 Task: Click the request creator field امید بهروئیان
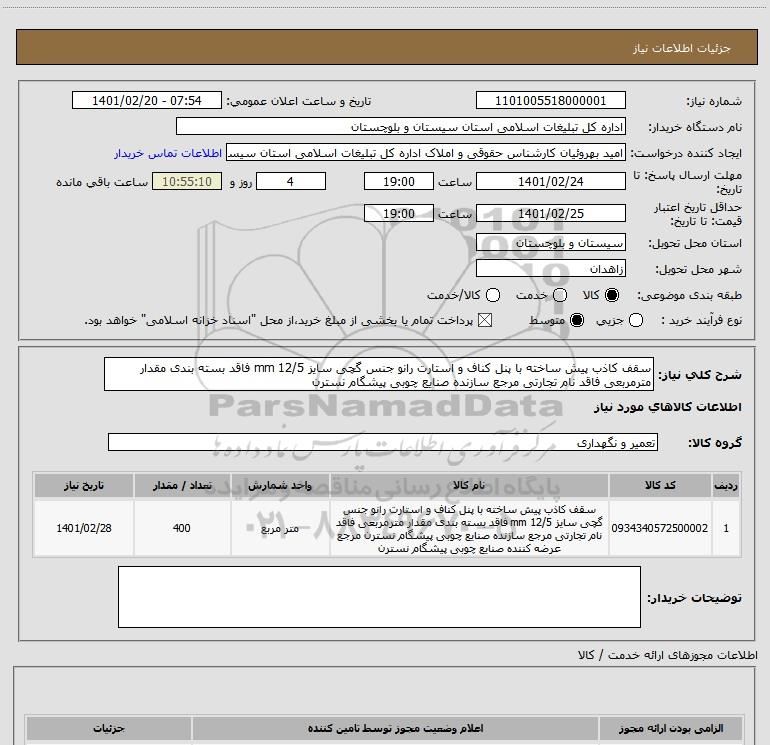[x=426, y=153]
